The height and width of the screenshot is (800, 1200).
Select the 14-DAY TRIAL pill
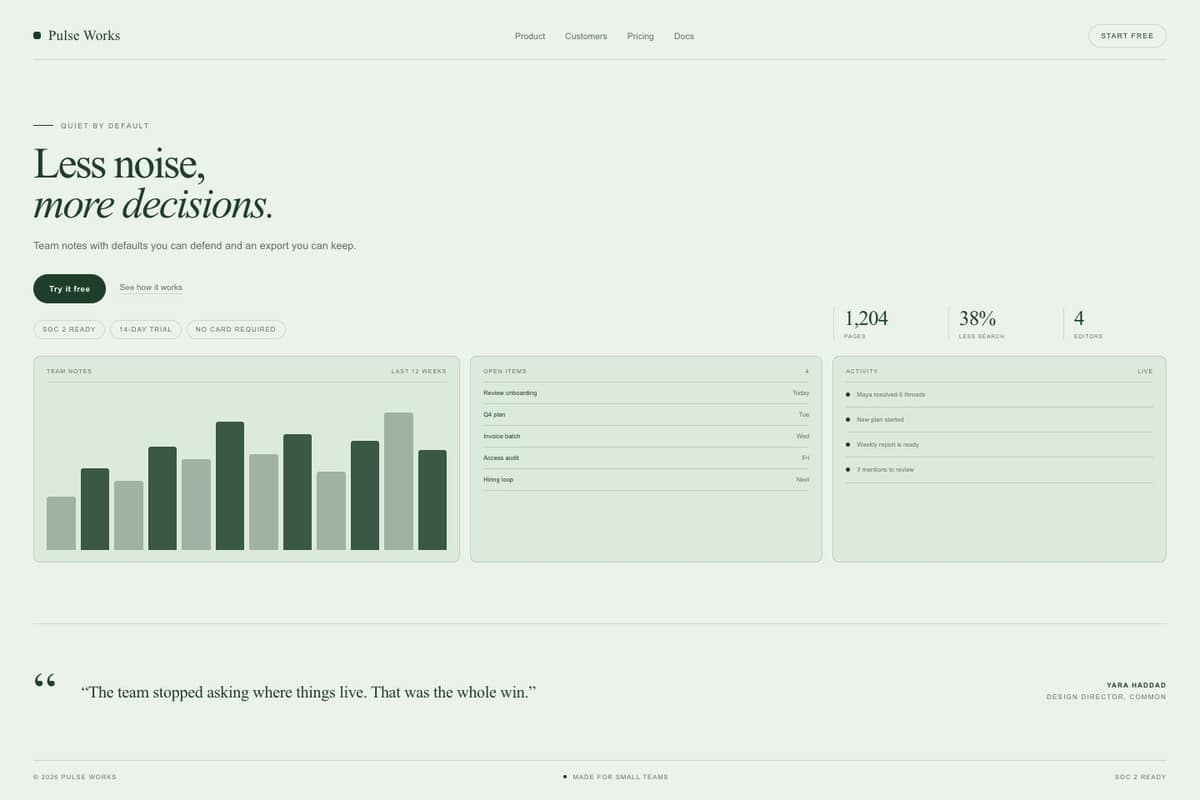point(146,329)
